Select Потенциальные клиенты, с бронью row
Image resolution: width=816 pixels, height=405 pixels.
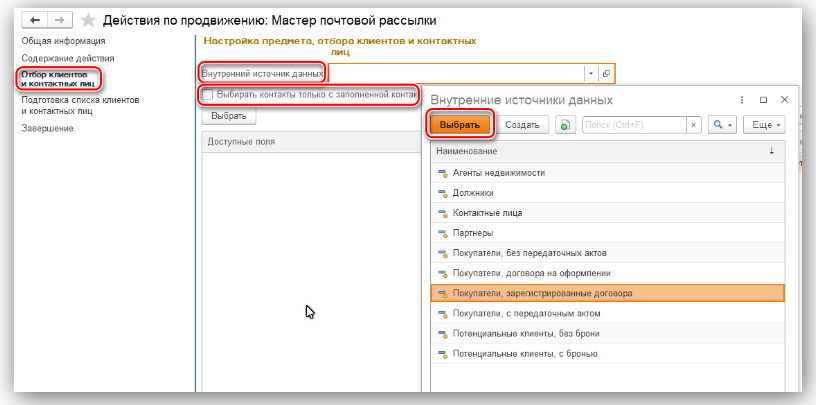pos(608,354)
